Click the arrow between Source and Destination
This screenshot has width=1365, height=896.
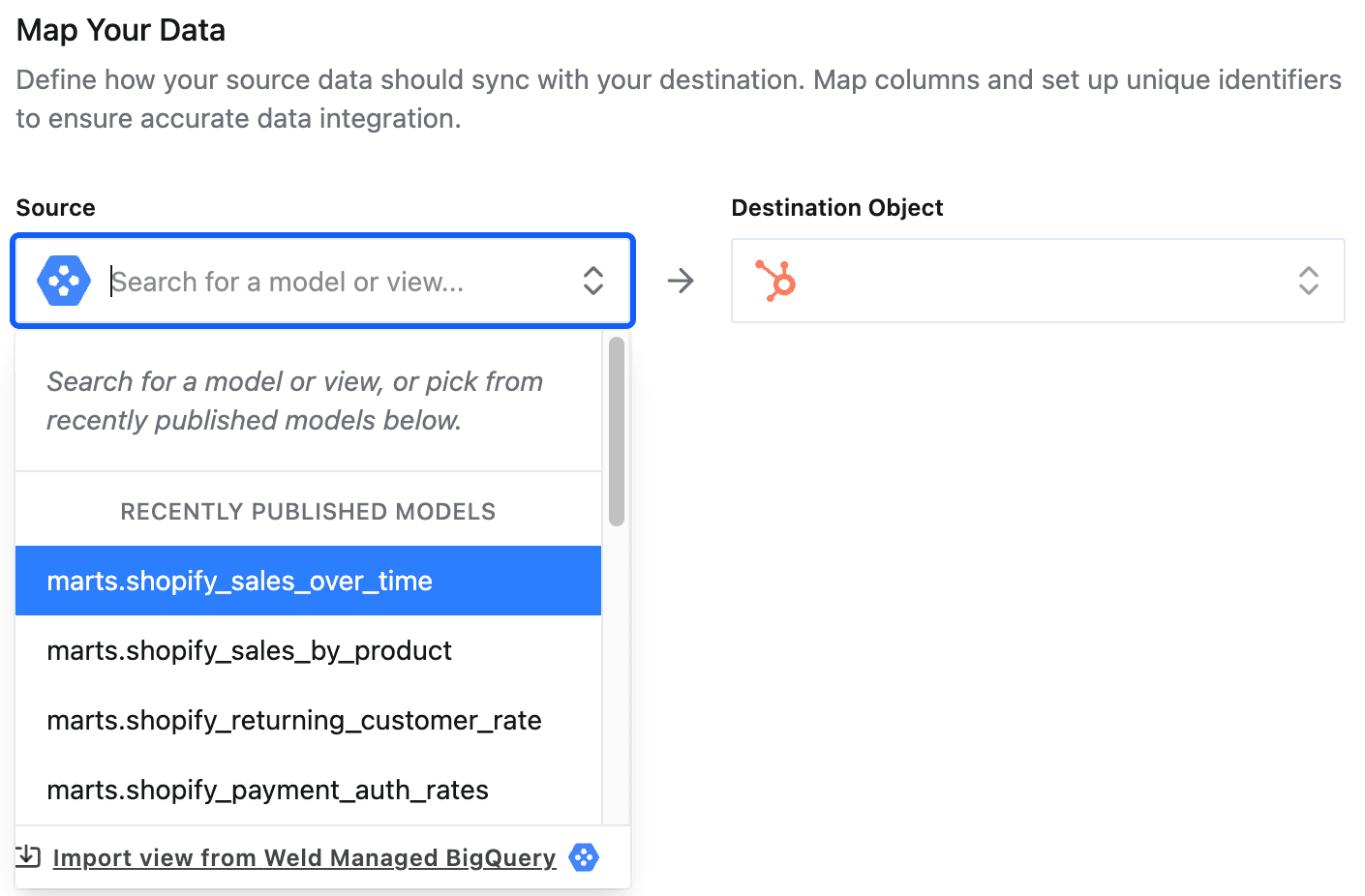coord(680,281)
